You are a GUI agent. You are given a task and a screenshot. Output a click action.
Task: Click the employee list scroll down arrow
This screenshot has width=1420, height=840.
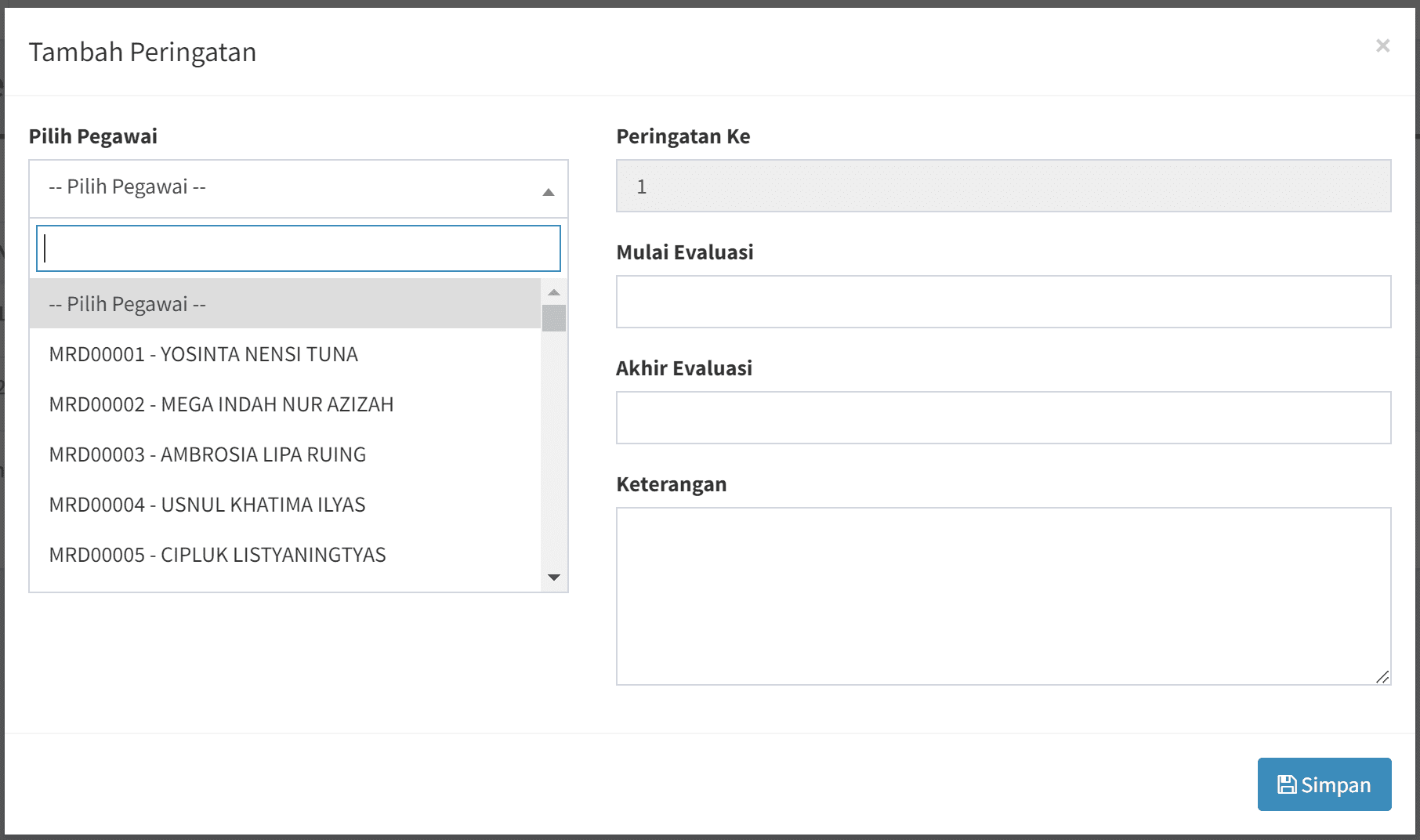tap(554, 577)
